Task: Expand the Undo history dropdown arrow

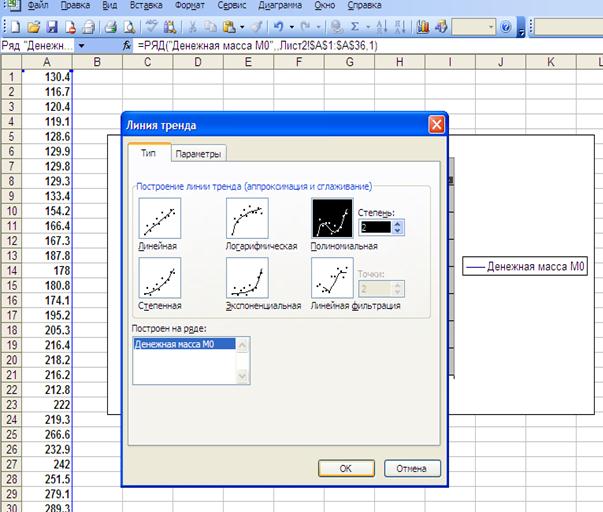Action: coord(292,27)
